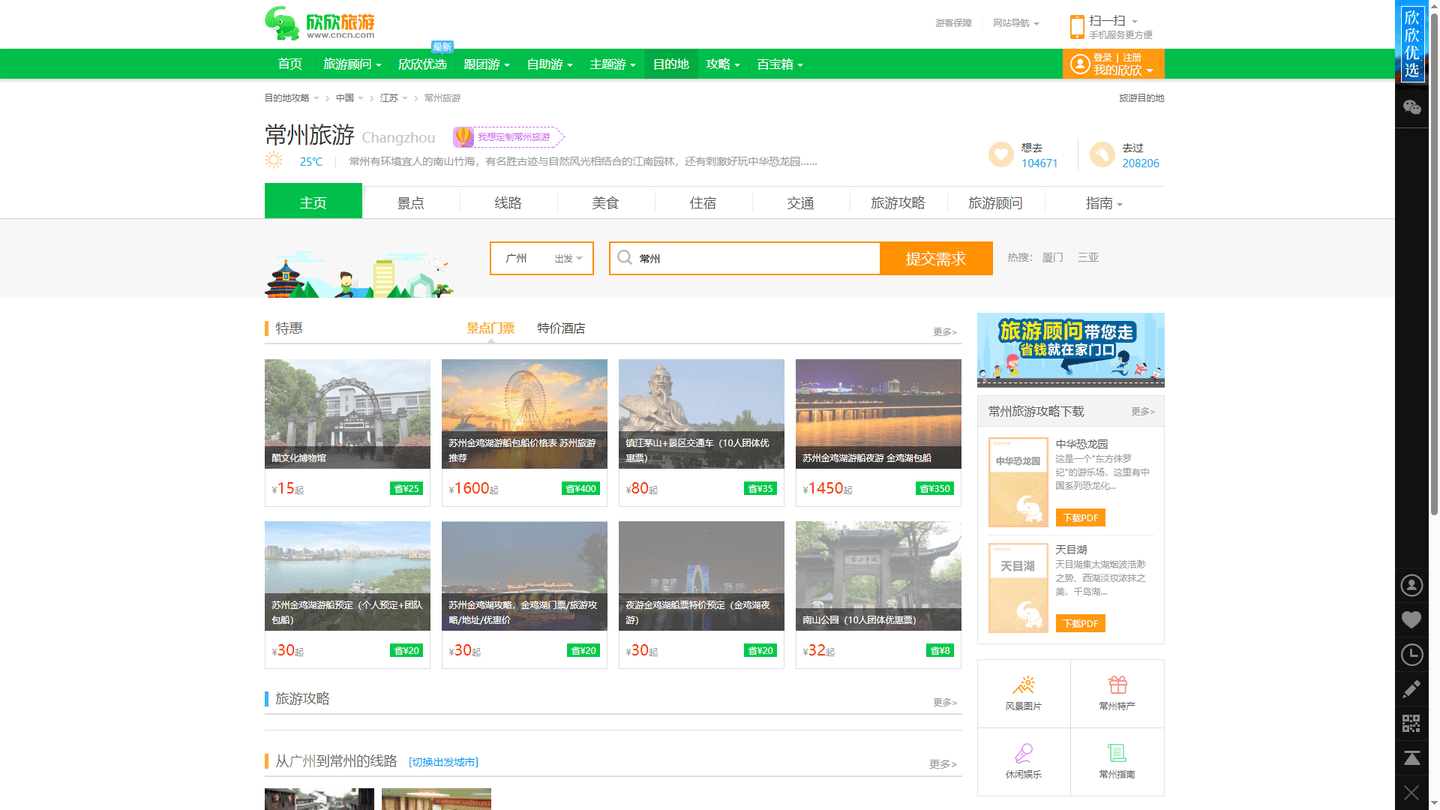Click the 旅游顾问带您走 banner ad

1070,350
